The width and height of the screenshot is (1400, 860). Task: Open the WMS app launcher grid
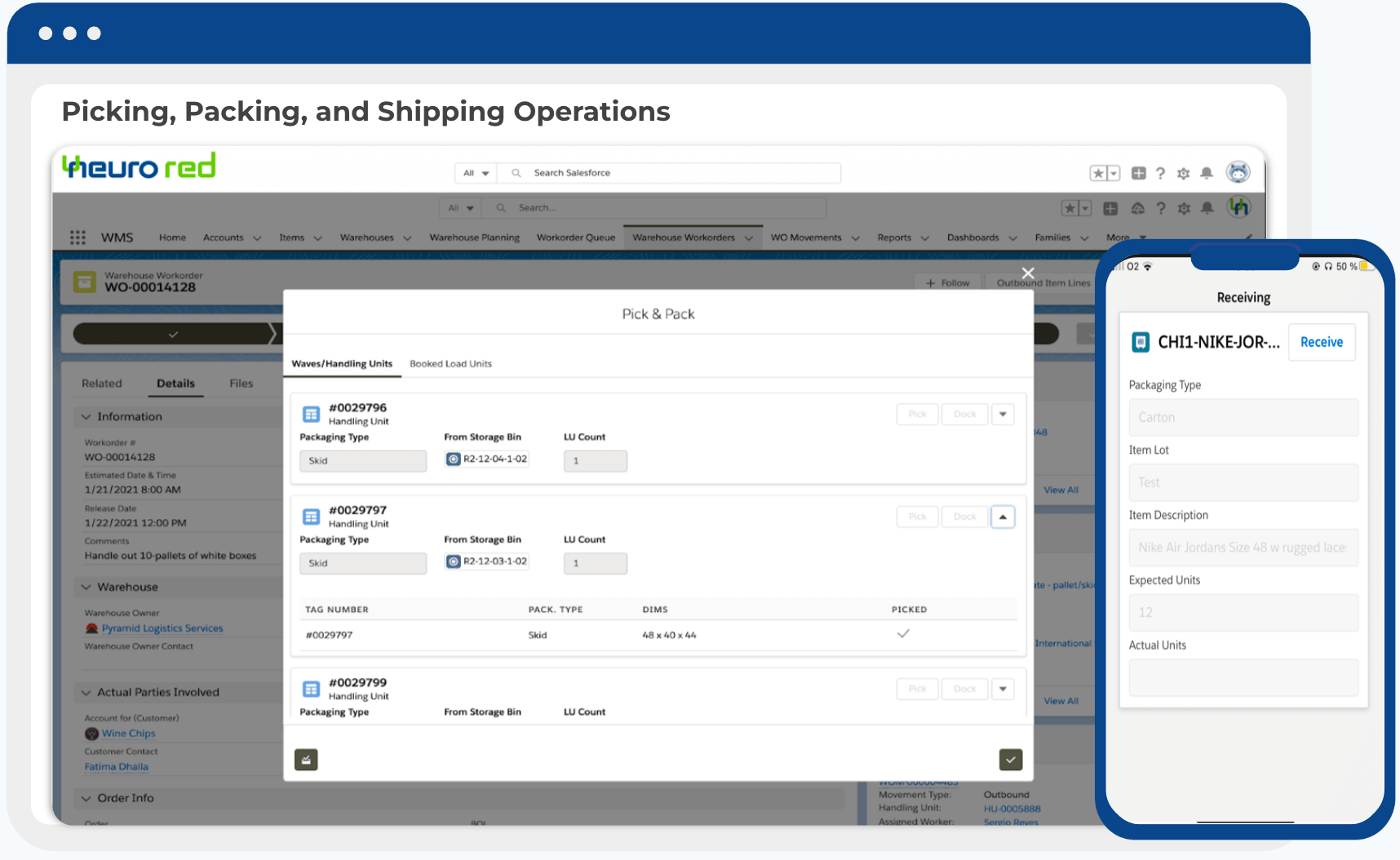[x=78, y=237]
